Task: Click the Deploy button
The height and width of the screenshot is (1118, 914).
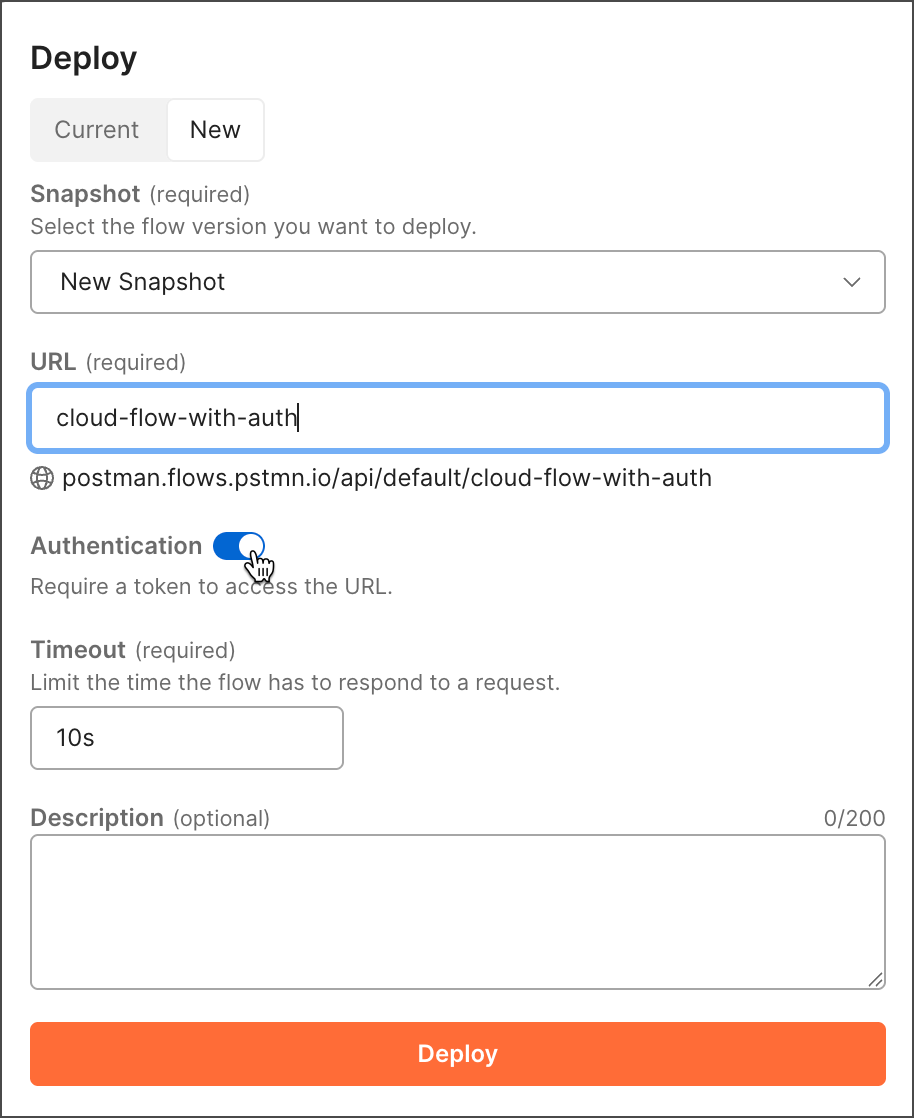Action: pyautogui.click(x=457, y=1053)
